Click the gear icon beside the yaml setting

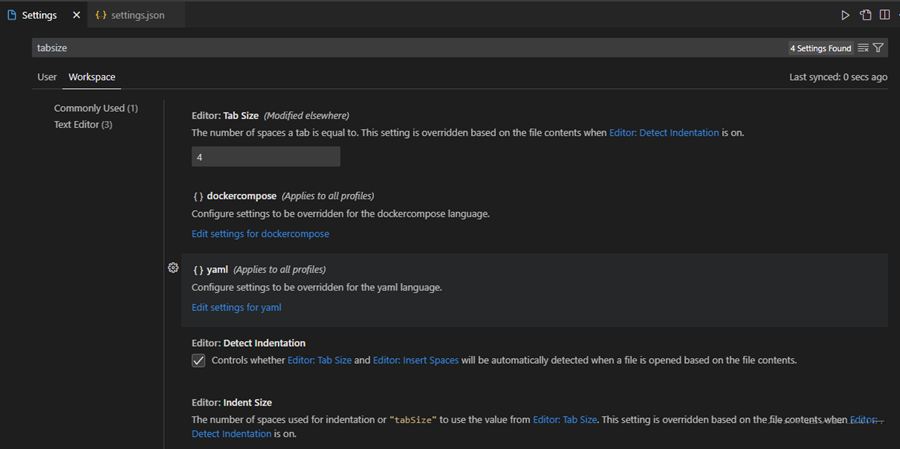[x=173, y=268]
